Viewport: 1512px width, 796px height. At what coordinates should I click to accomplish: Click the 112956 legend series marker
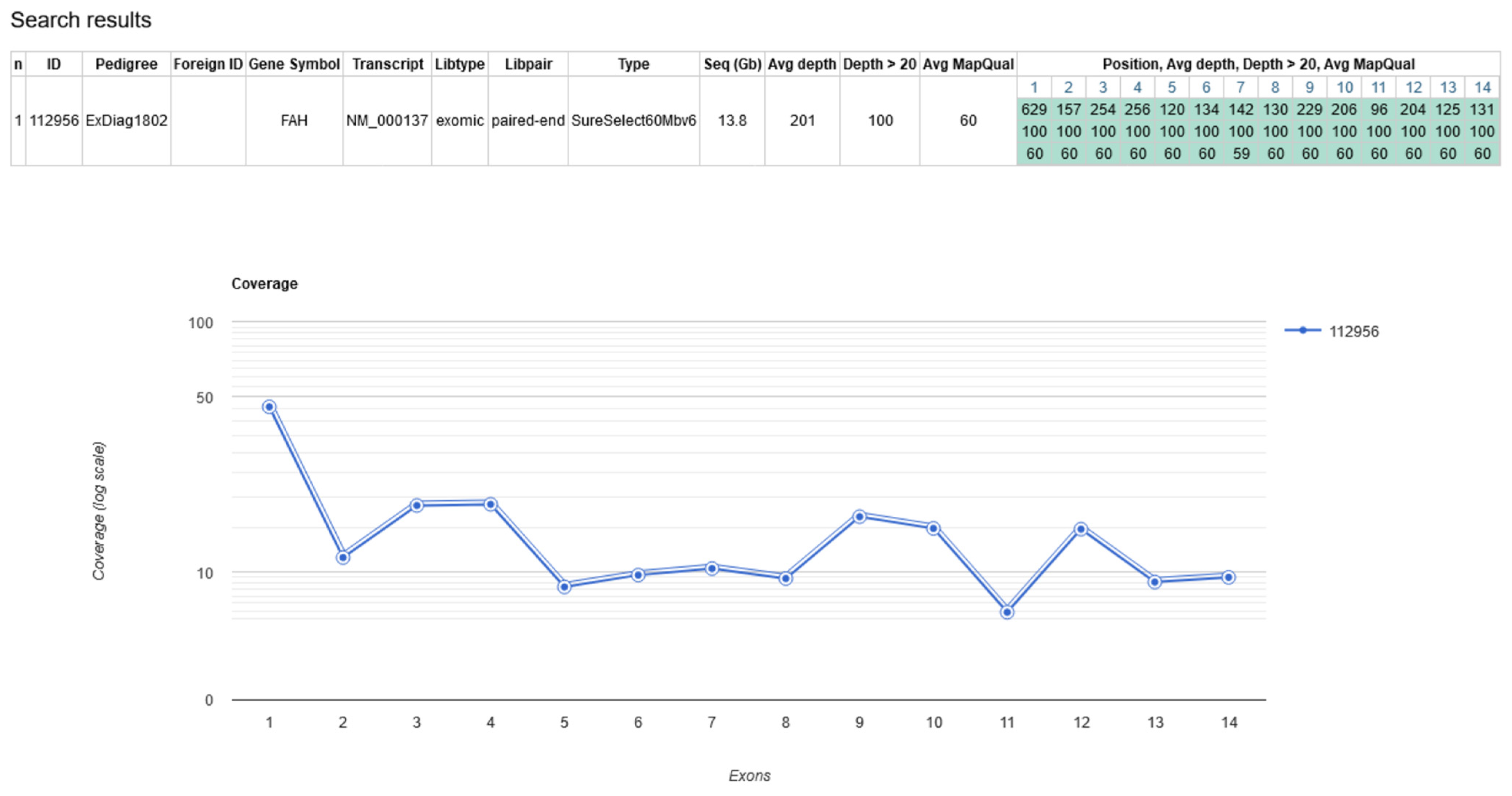[x=1303, y=330]
